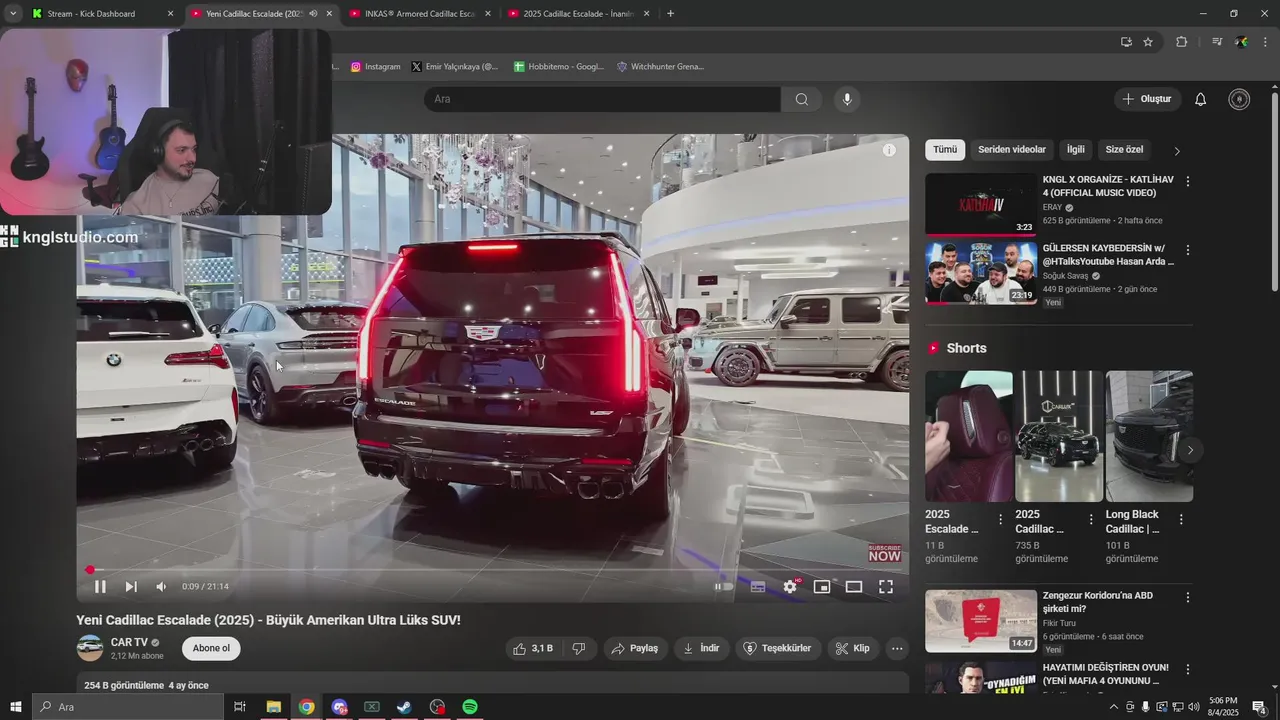1280x720 pixels.
Task: Open the tab search dropdown arrow
Action: 13,14
